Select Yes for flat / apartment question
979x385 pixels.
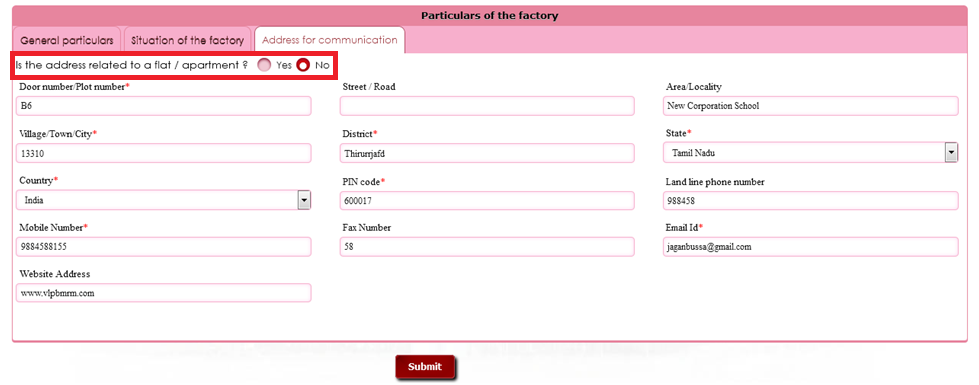pos(265,65)
